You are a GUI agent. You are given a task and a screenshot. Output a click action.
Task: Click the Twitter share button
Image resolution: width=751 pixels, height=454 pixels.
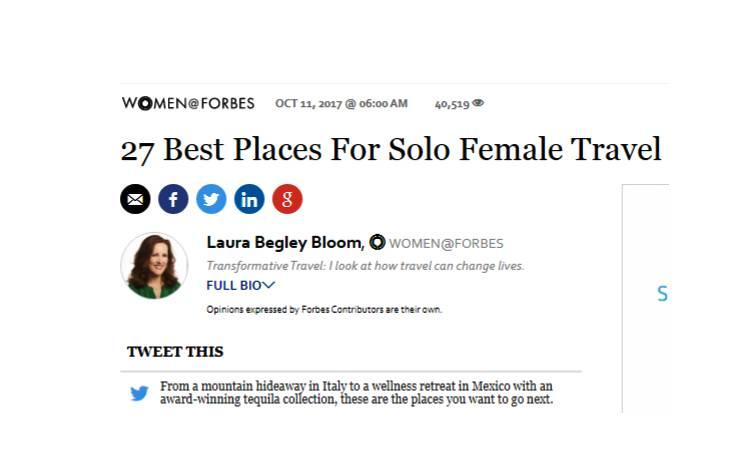[x=211, y=199]
